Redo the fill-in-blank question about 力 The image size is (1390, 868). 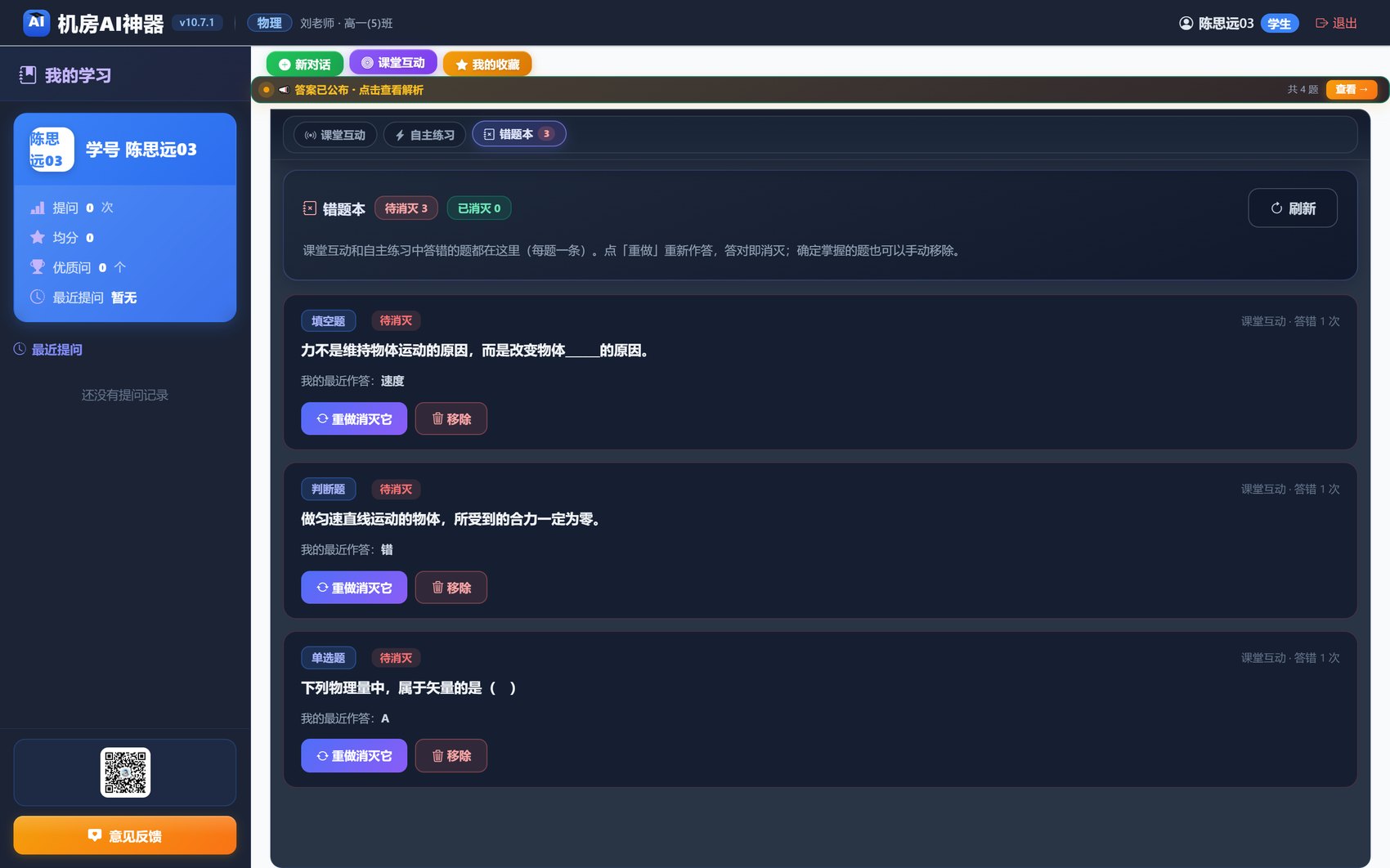354,418
